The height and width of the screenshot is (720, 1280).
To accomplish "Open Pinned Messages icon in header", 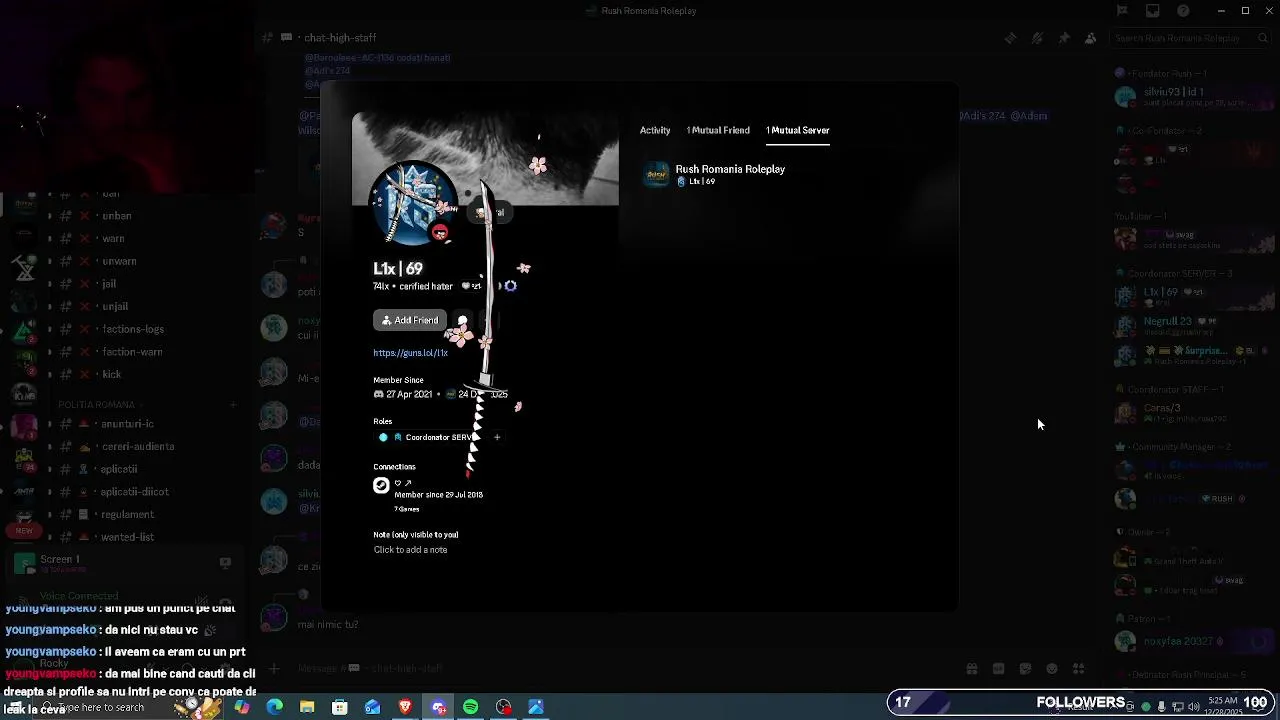I will click(1064, 38).
